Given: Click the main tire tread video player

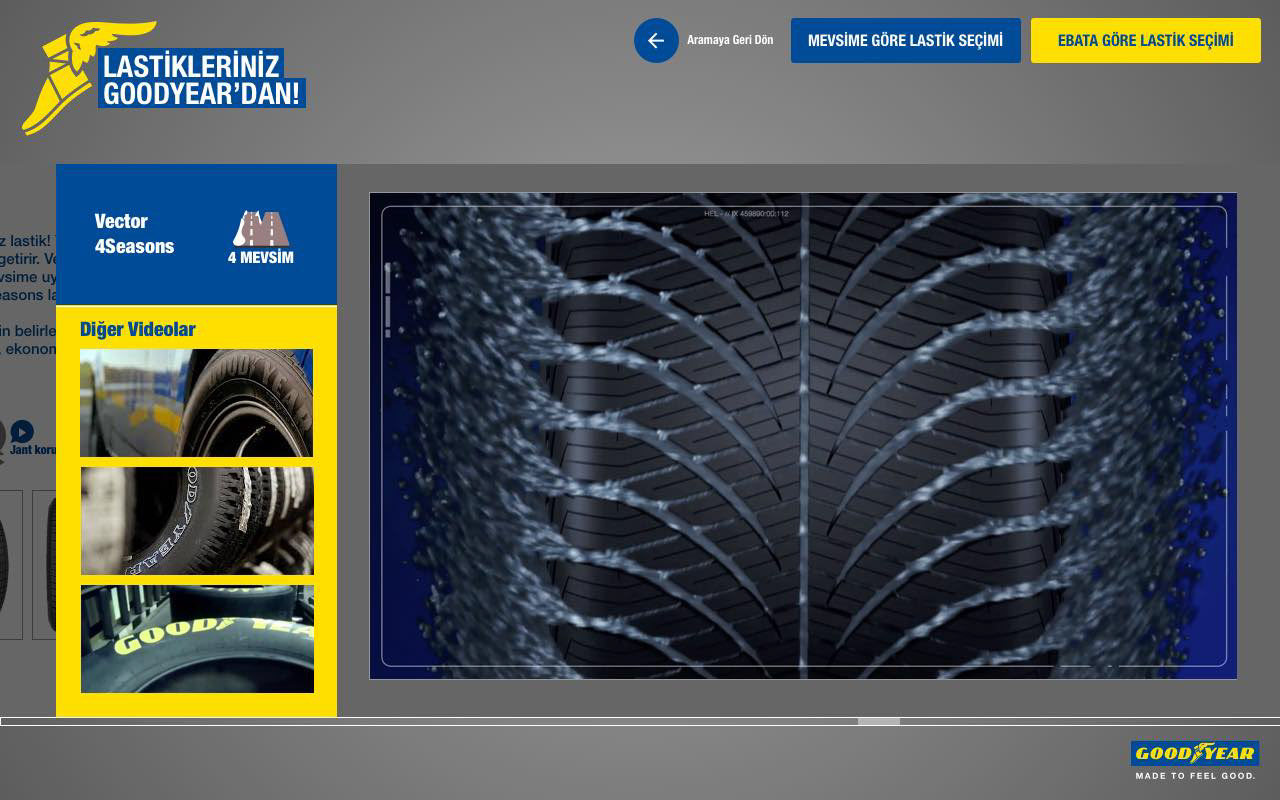Looking at the screenshot, I should point(803,436).
